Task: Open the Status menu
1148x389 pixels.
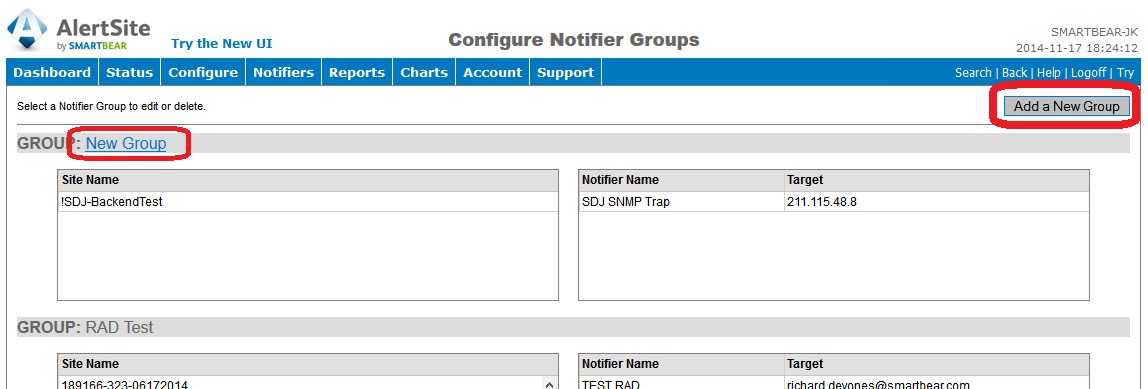Action: pos(130,73)
